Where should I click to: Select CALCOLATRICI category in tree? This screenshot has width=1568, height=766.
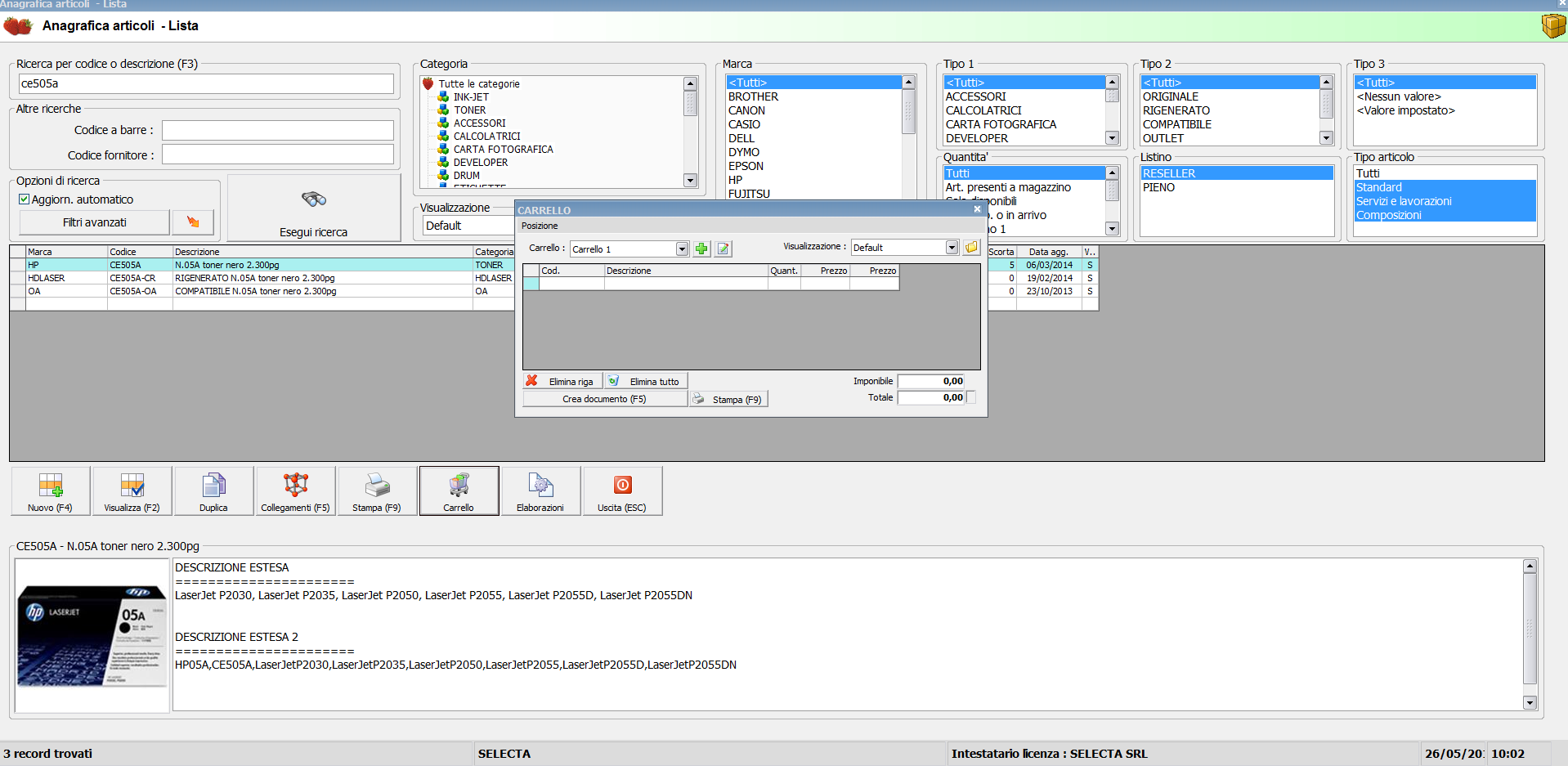486,136
